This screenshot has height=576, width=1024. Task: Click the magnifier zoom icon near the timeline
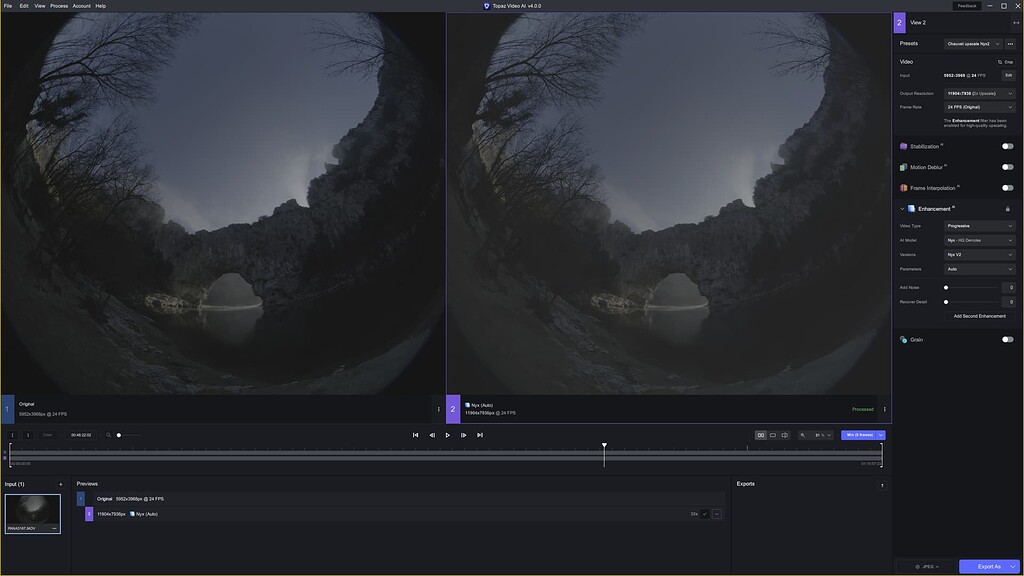point(803,434)
